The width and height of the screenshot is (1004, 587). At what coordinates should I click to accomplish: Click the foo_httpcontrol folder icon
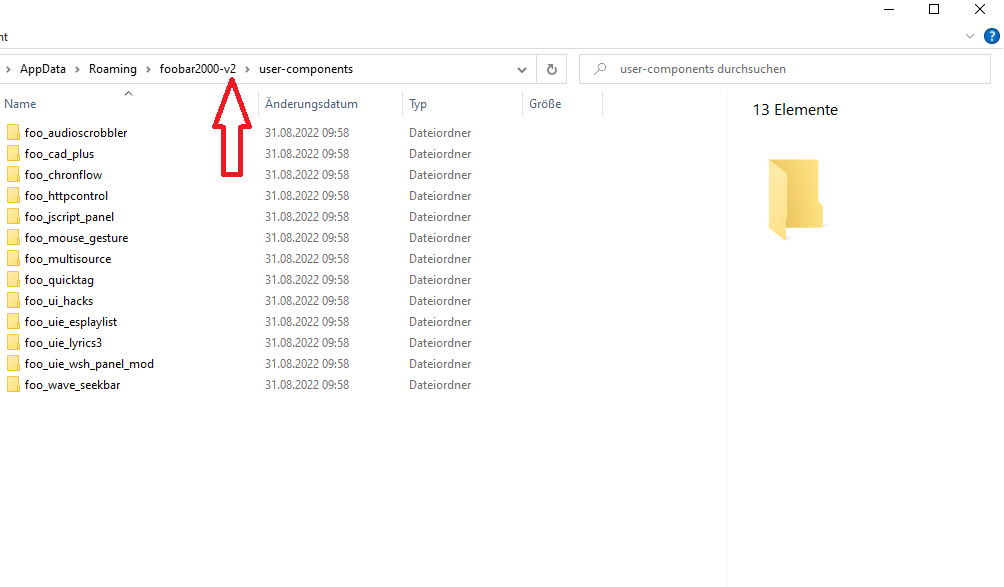[13, 196]
